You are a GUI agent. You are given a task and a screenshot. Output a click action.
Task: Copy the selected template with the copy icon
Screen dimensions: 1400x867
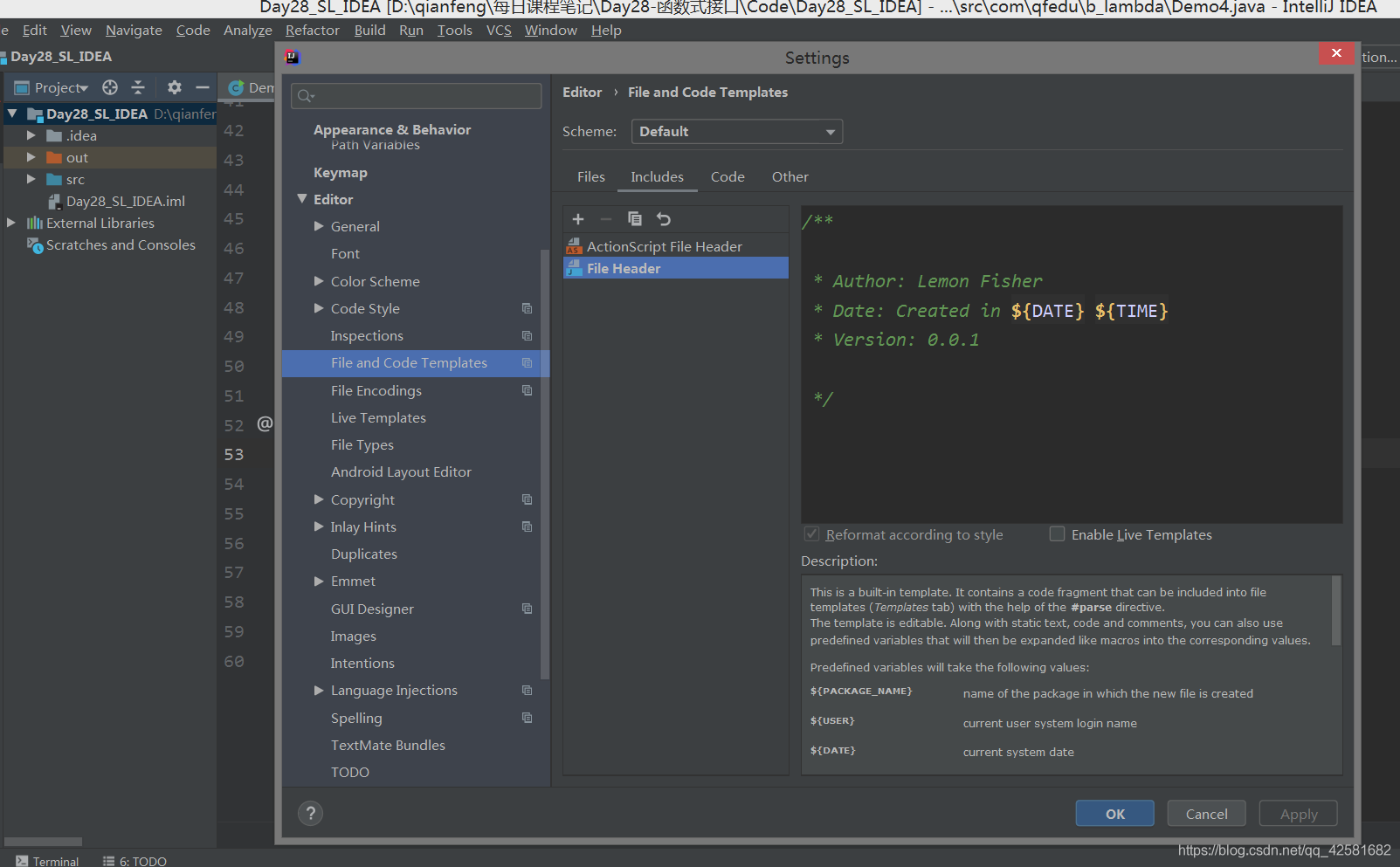coord(635,219)
